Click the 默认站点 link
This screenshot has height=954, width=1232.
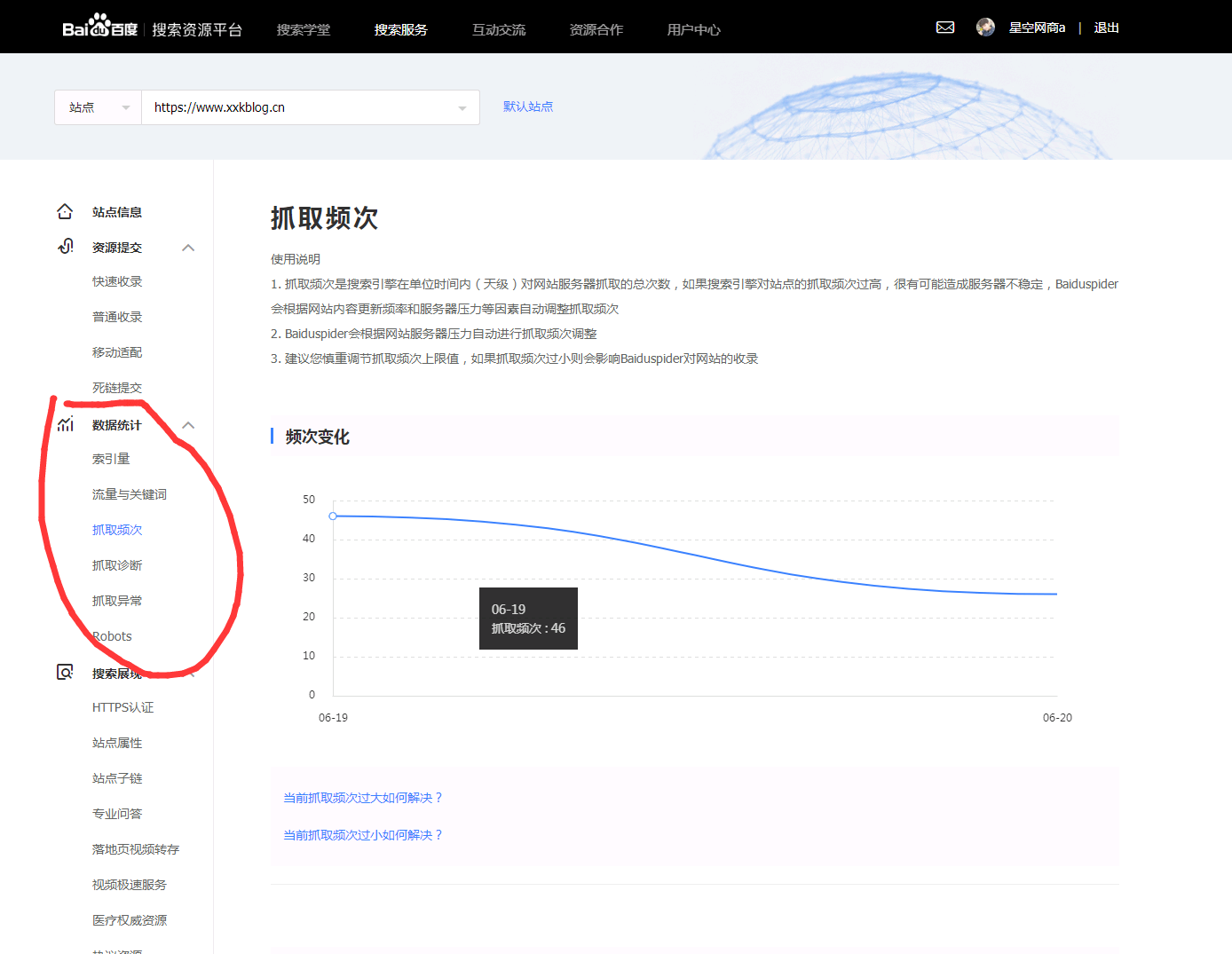pyautogui.click(x=528, y=106)
